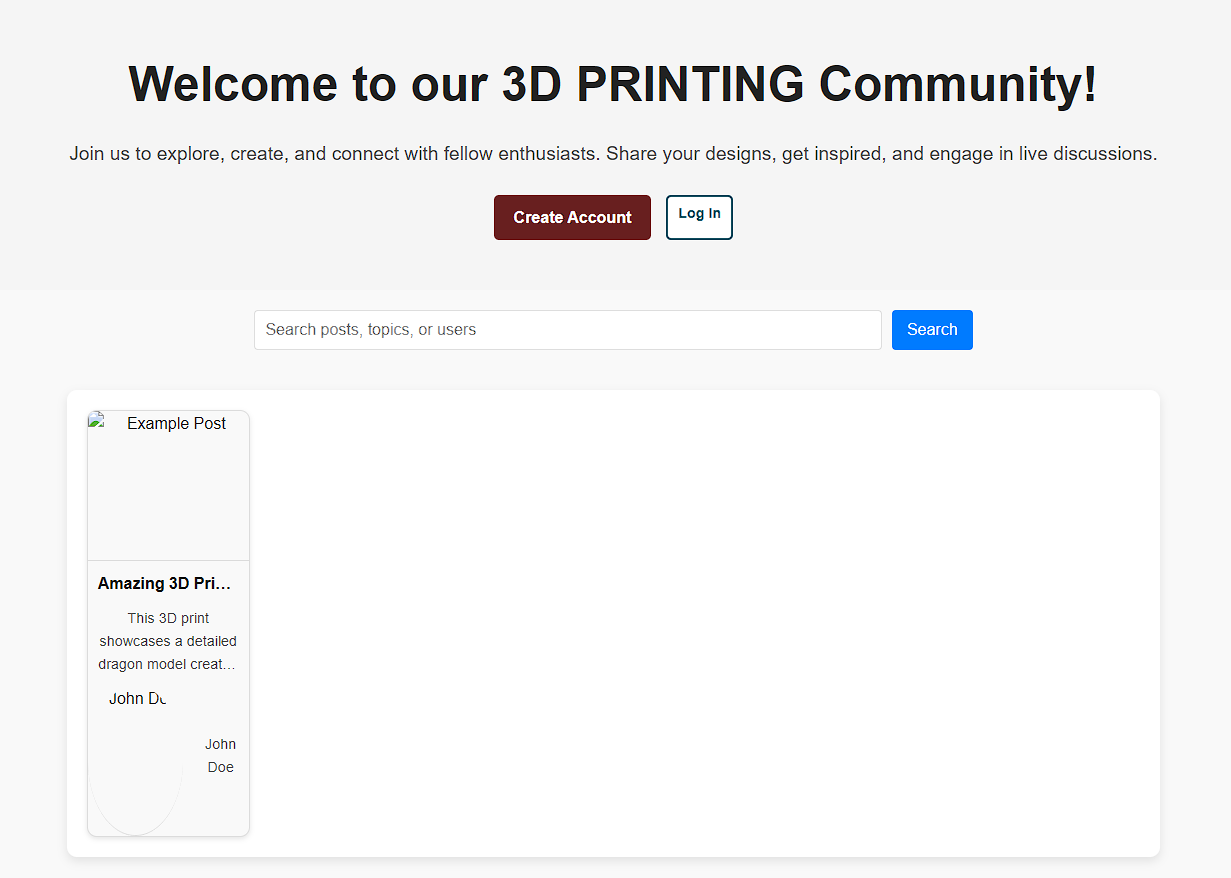Click the community subtitle tagline text

(613, 153)
